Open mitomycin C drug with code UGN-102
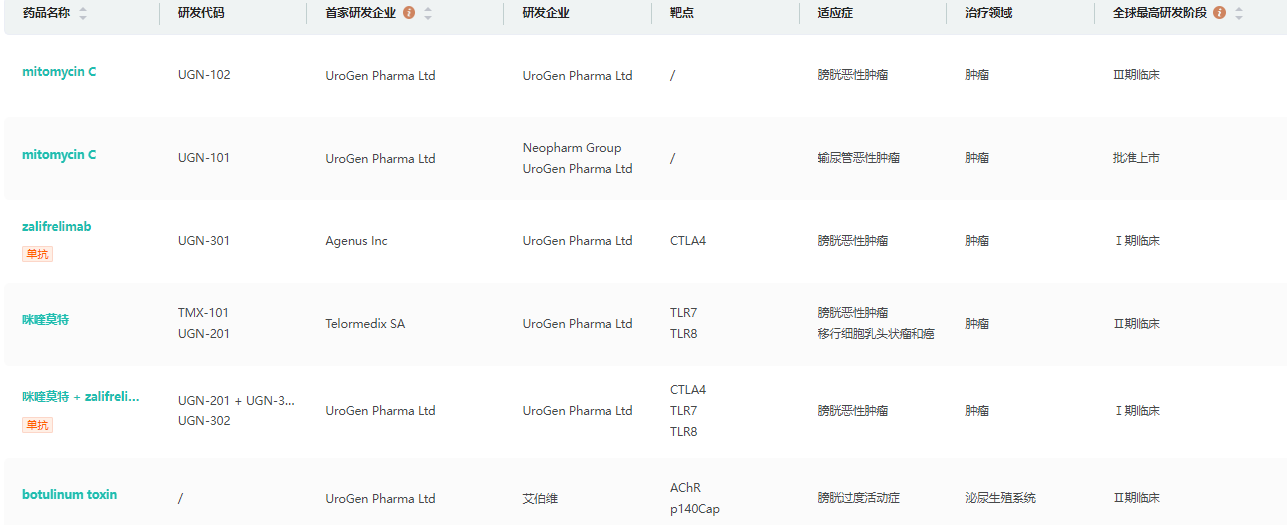This screenshot has height=525, width=1287. pos(59,72)
